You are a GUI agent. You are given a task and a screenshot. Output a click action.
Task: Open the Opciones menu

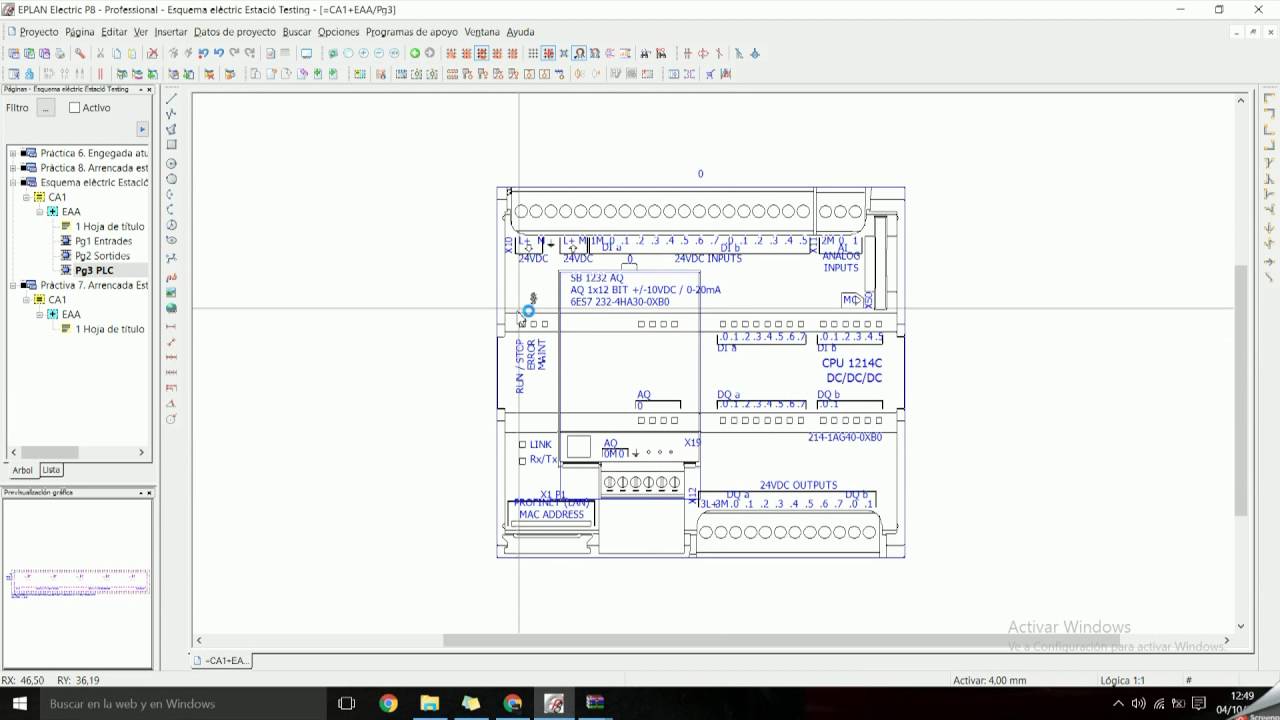(x=338, y=32)
